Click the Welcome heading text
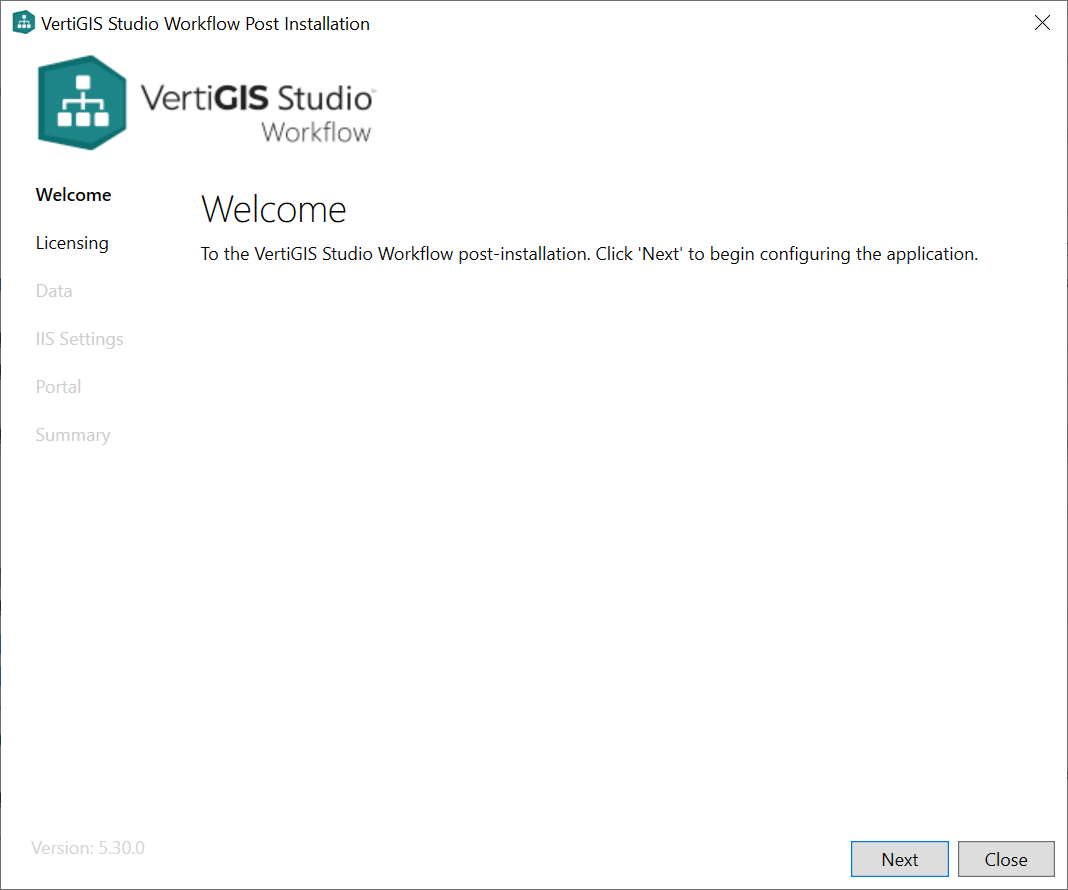The width and height of the screenshot is (1068, 890). coord(273,210)
